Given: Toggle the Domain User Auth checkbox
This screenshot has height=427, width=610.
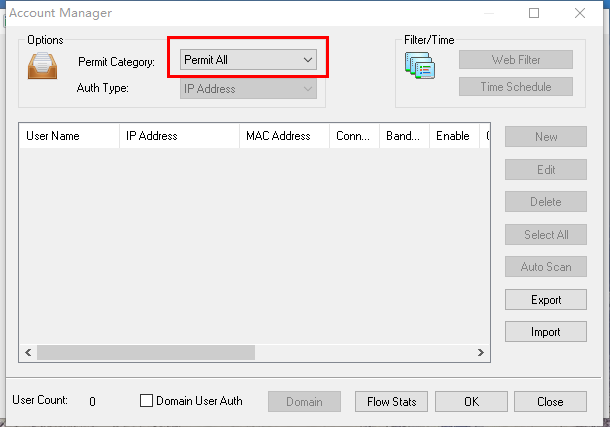Looking at the screenshot, I should 147,401.
